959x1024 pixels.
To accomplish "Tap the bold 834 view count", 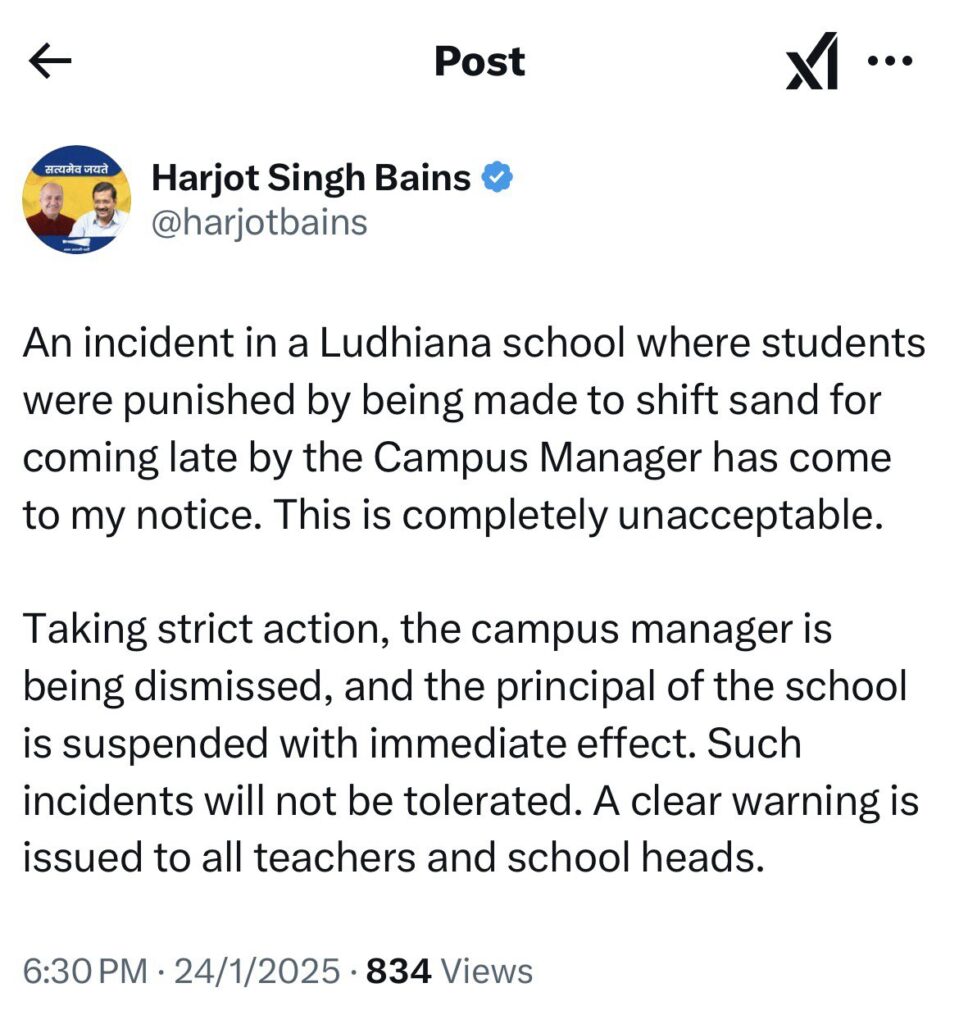I will [x=399, y=970].
